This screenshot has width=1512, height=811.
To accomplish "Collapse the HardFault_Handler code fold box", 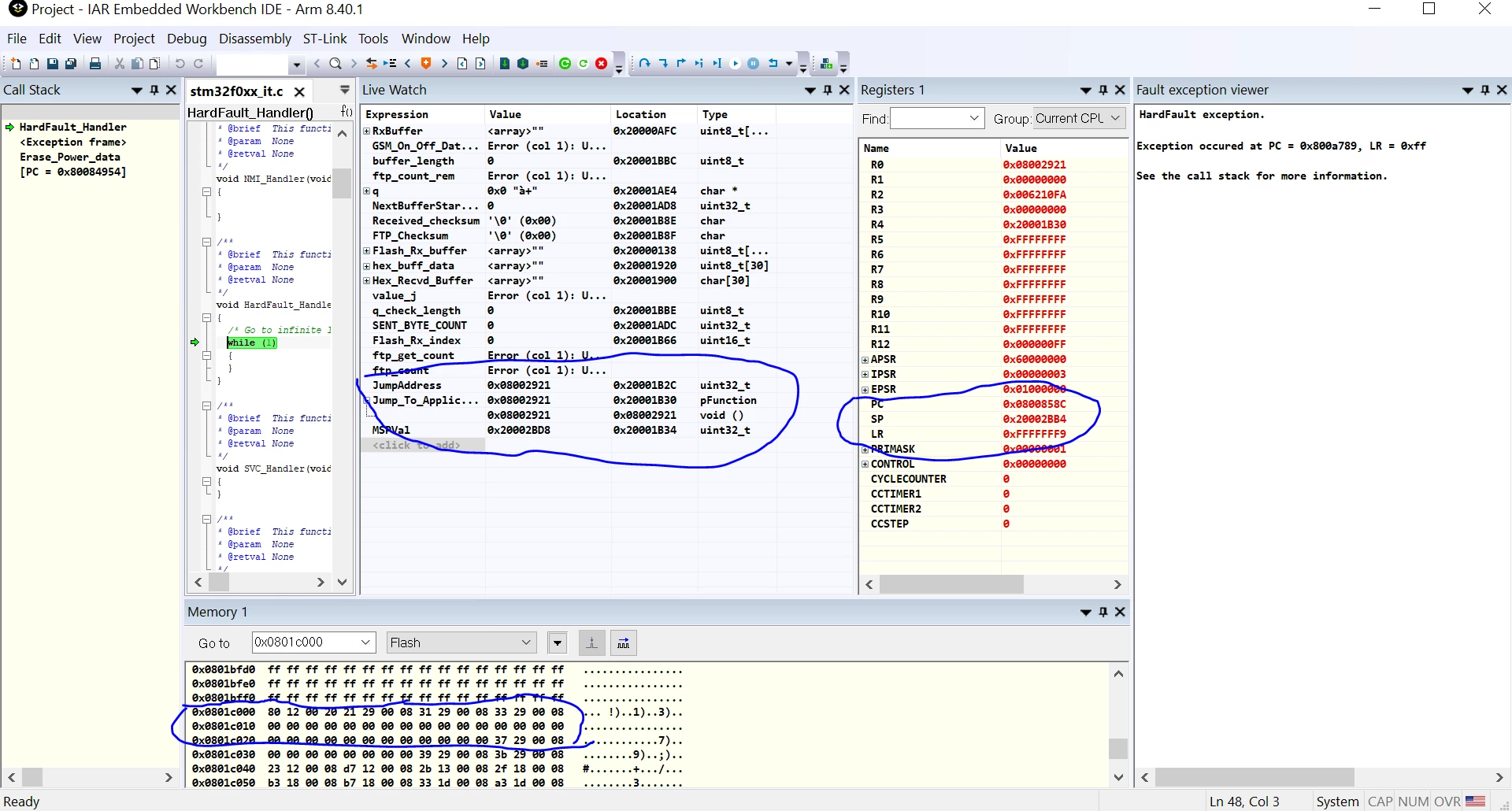I will click(x=207, y=317).
